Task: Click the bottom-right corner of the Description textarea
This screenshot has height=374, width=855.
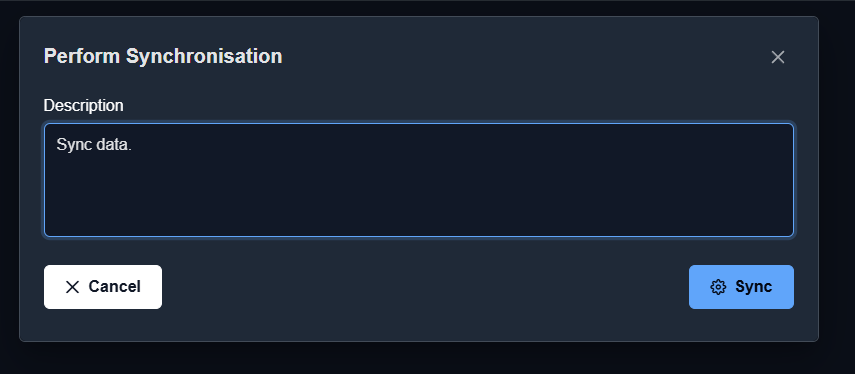Action: coord(790,233)
